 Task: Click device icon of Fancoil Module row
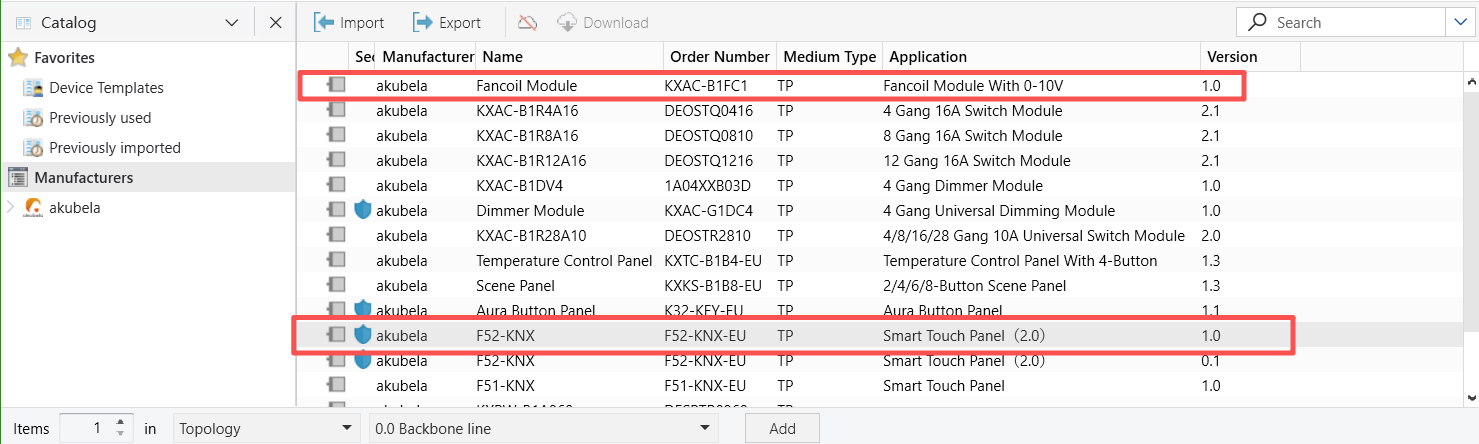click(336, 85)
